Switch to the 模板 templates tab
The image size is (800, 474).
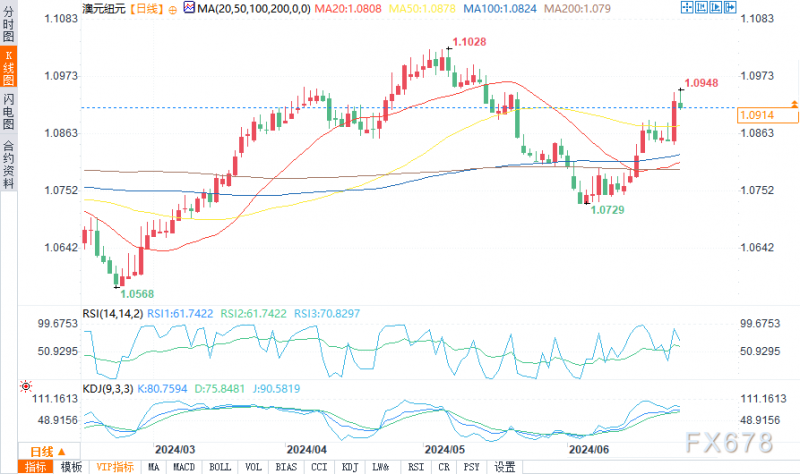(x=71, y=467)
